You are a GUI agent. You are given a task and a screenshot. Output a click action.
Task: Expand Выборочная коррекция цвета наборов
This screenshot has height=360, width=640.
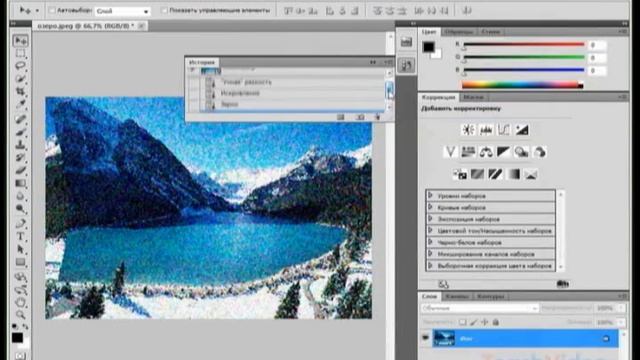[x=430, y=265]
